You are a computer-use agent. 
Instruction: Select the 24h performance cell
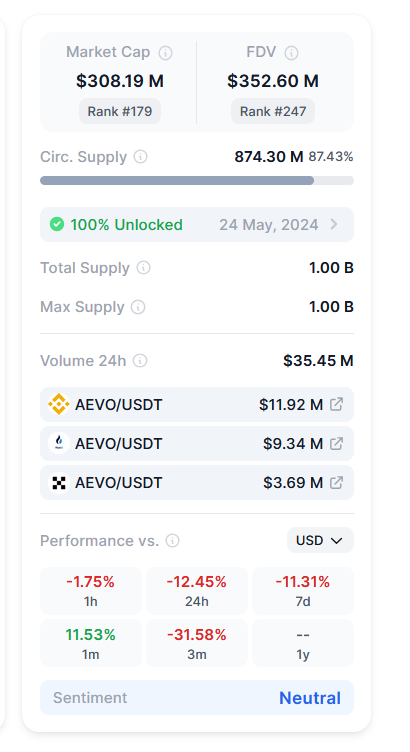pyautogui.click(x=197, y=591)
